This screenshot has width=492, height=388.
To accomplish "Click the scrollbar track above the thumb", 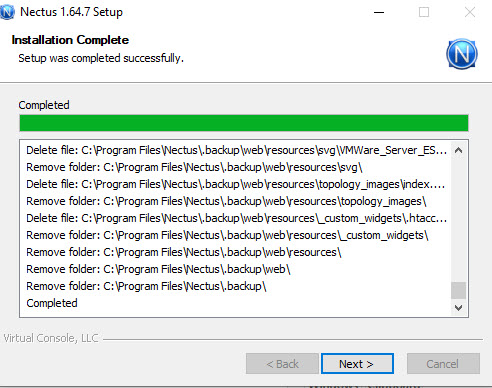I will pyautogui.click(x=458, y=220).
